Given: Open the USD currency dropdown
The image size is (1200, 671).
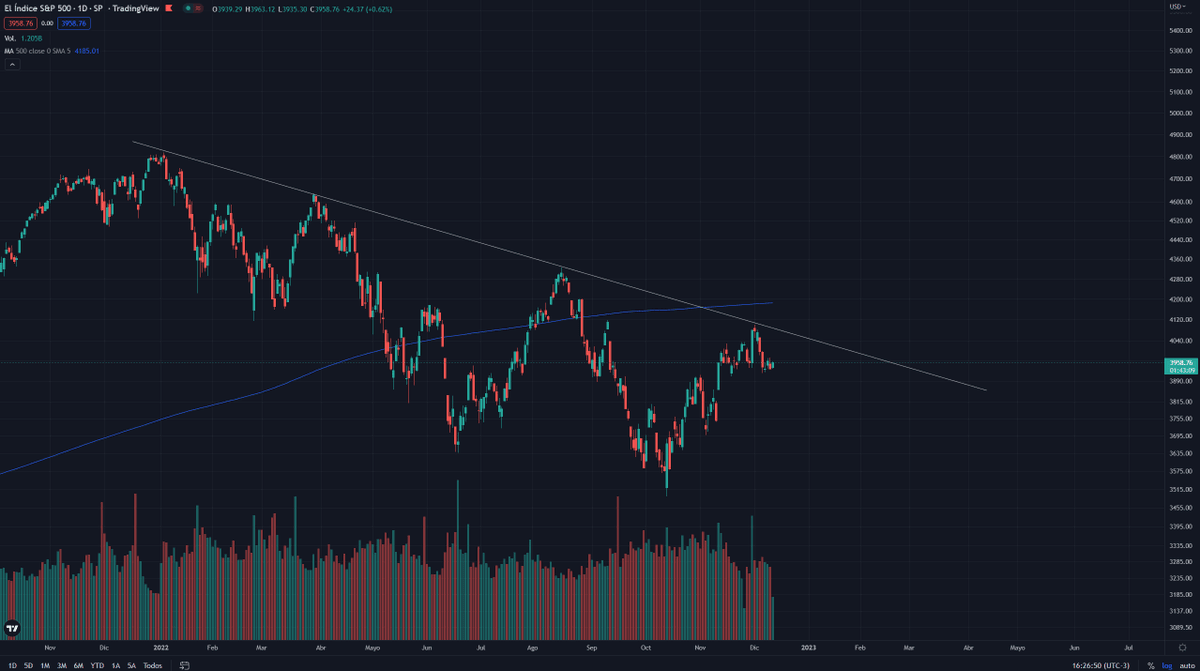Looking at the screenshot, I should point(1180,8).
